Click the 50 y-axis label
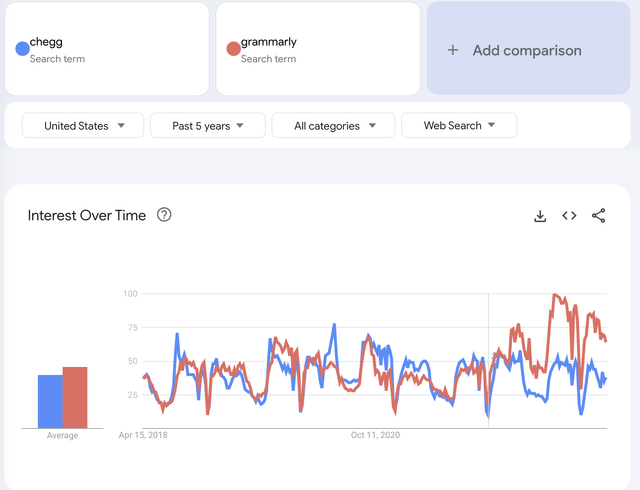This screenshot has height=490, width=640. pyautogui.click(x=133, y=361)
